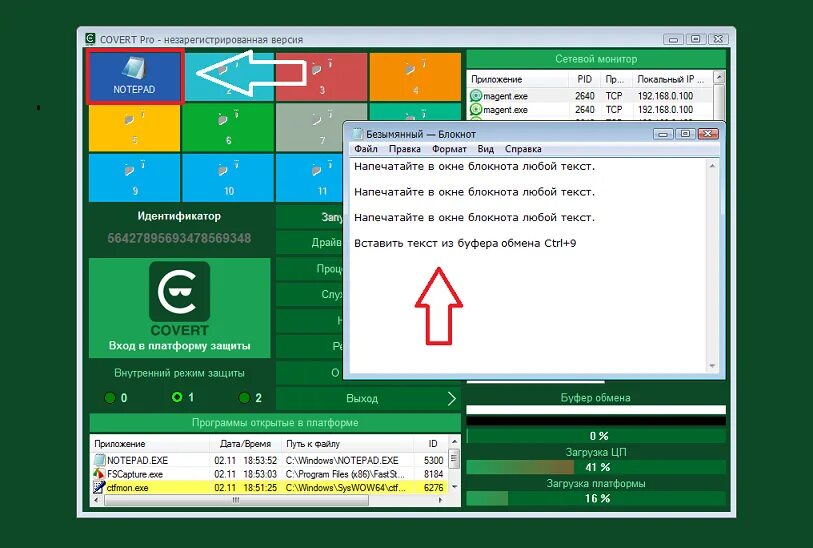
Task: Select yellow tile number 5
Action: [135, 127]
